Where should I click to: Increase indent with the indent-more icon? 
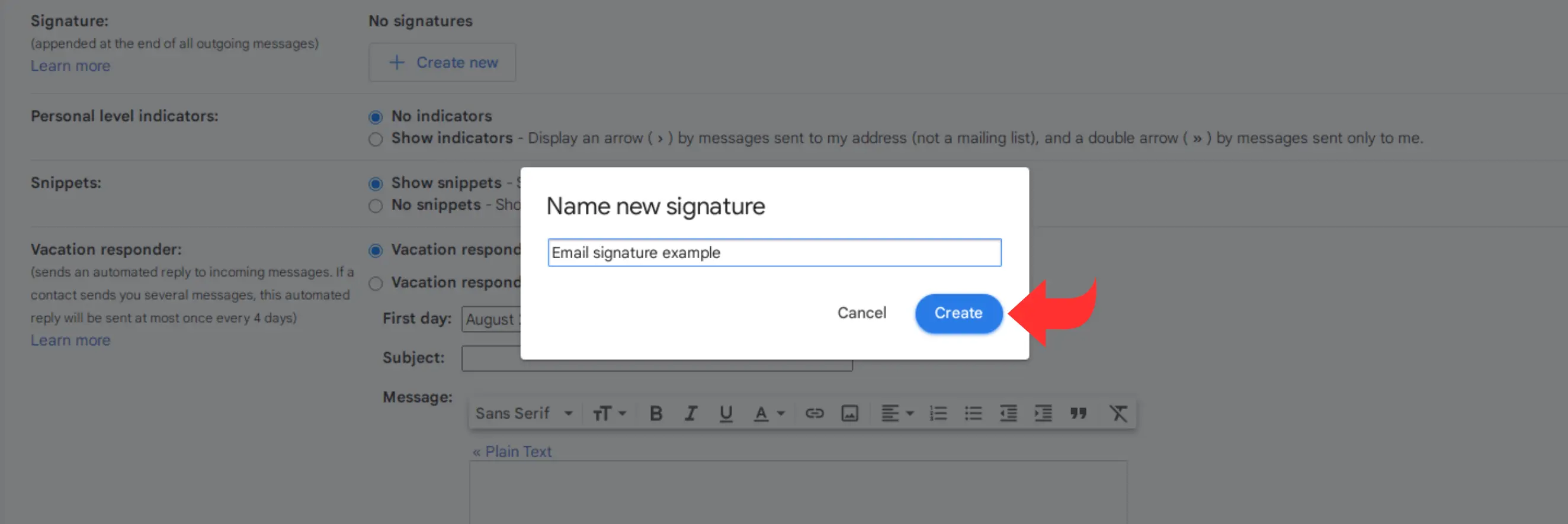[1043, 413]
